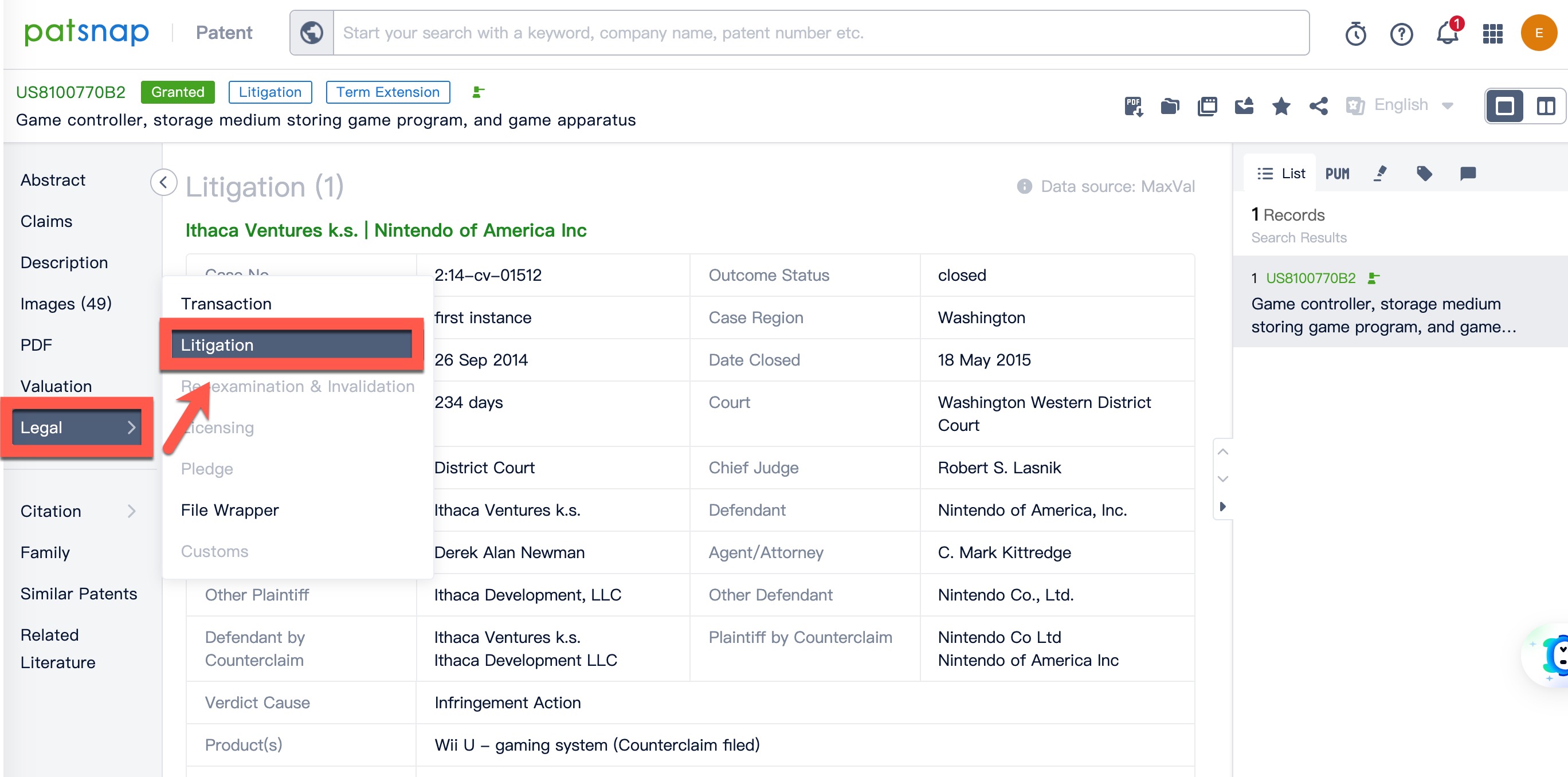Click the tag icon in right panel
1568x777 pixels.
tap(1424, 174)
